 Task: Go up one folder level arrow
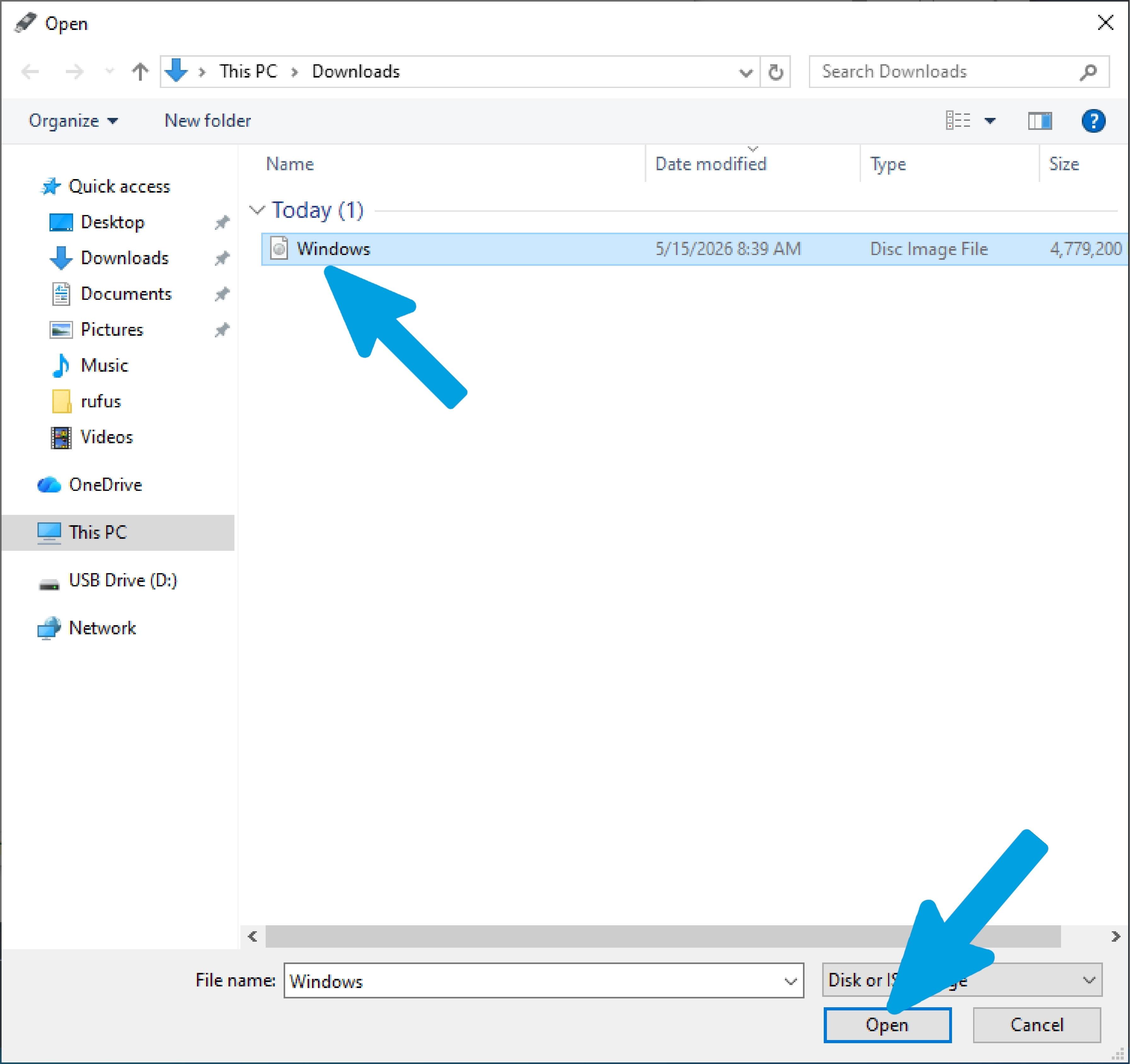(140, 72)
